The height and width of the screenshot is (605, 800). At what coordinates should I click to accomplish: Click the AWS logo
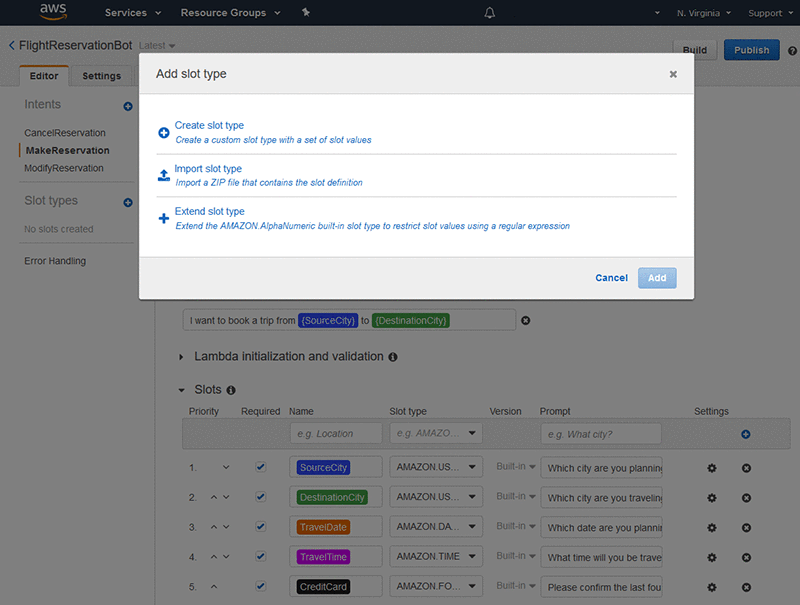pyautogui.click(x=54, y=11)
